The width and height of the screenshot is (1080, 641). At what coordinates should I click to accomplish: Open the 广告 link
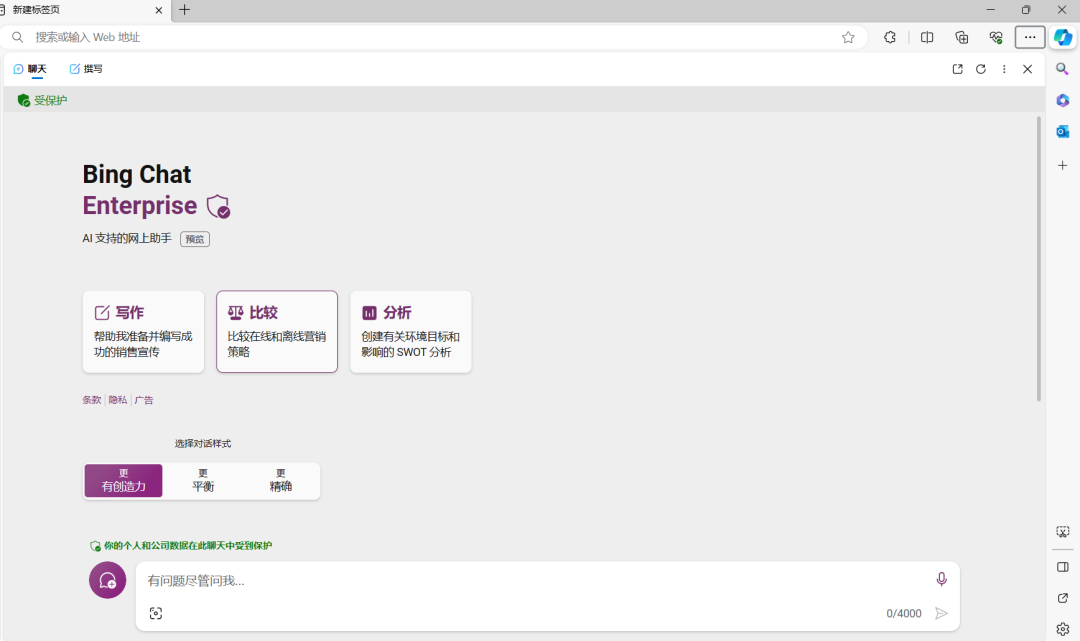[x=144, y=400]
